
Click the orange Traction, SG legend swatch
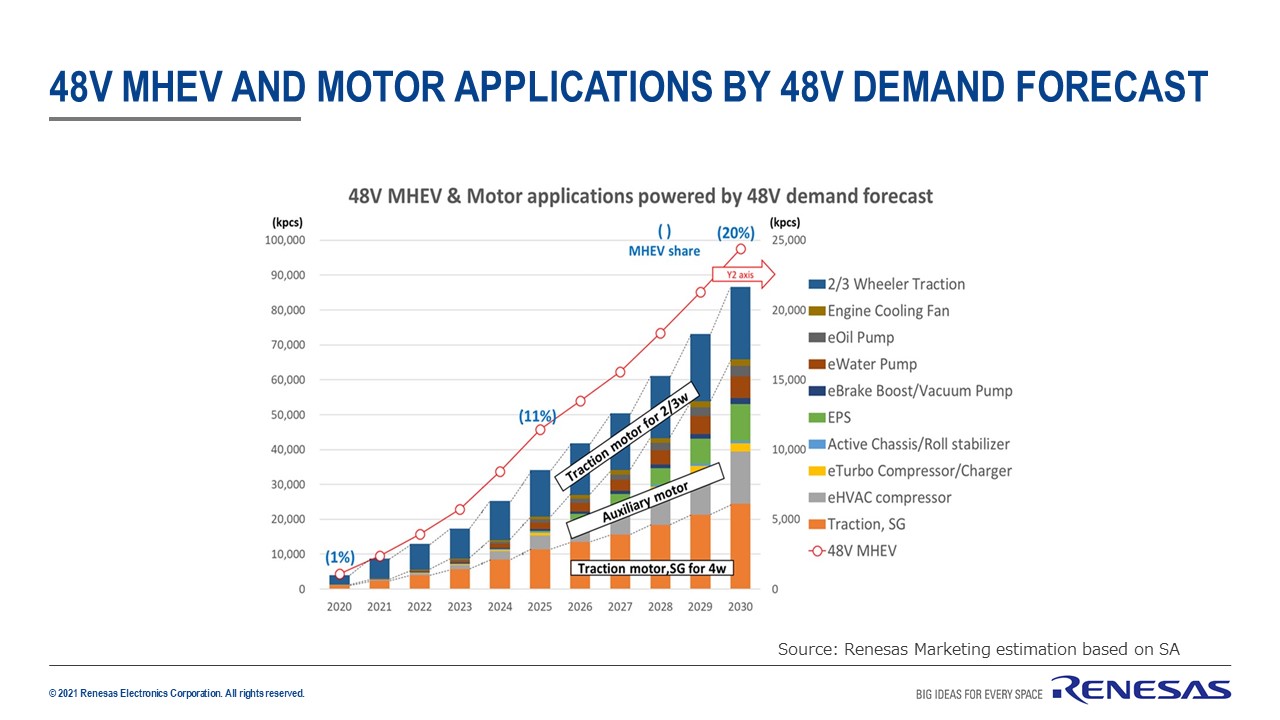pos(816,524)
